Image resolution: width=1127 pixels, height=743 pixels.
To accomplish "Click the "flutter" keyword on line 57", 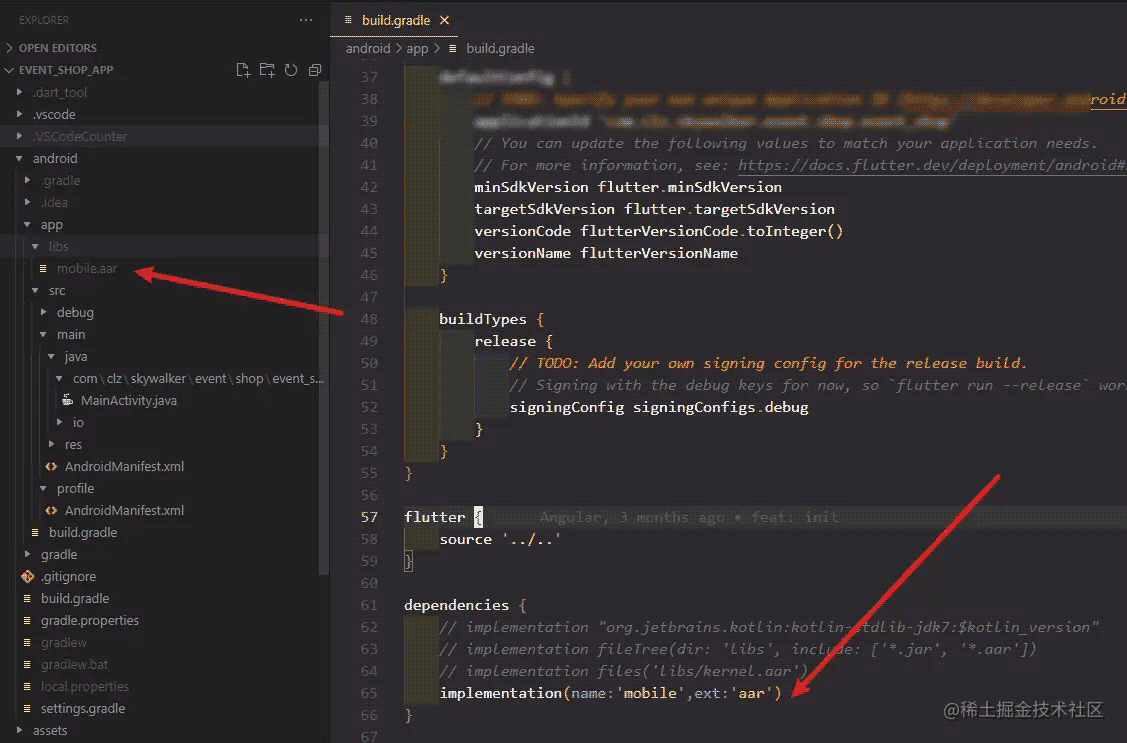I will pyautogui.click(x=434, y=517).
